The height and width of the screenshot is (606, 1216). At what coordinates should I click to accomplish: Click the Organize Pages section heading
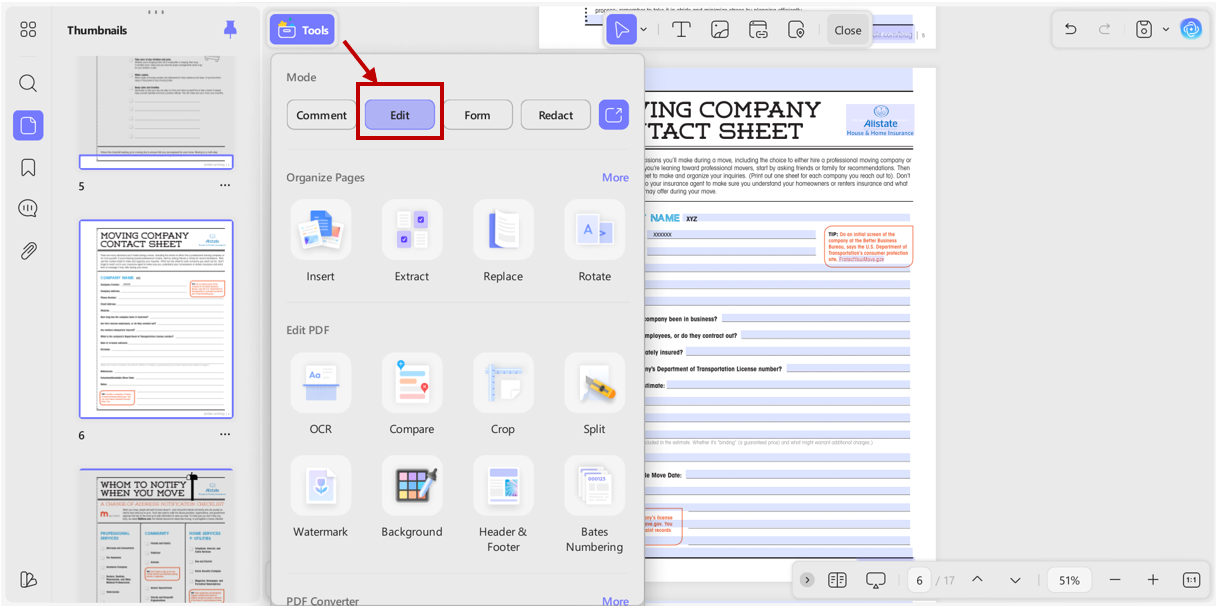[x=325, y=177]
